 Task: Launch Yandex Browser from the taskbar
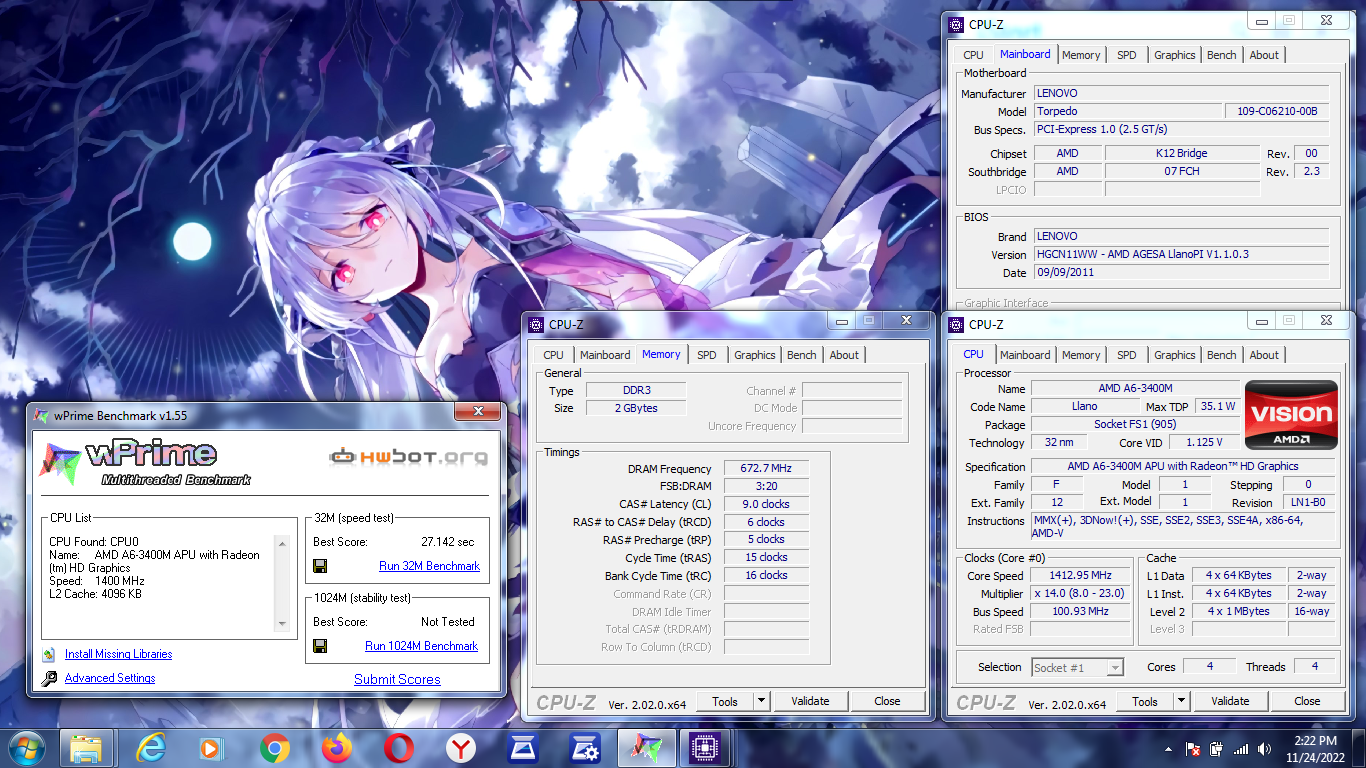(461, 748)
